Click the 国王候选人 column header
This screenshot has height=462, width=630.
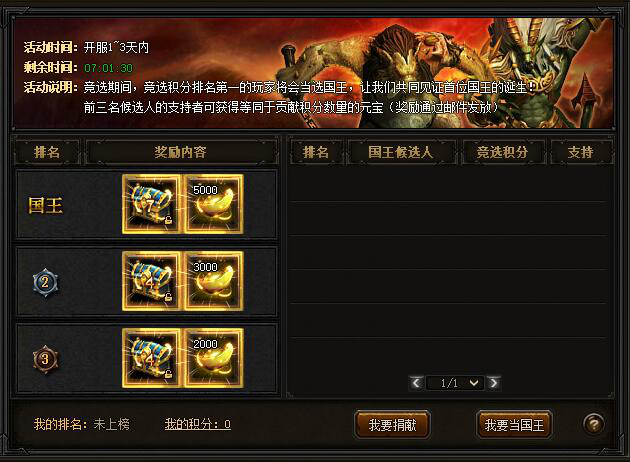(x=401, y=152)
